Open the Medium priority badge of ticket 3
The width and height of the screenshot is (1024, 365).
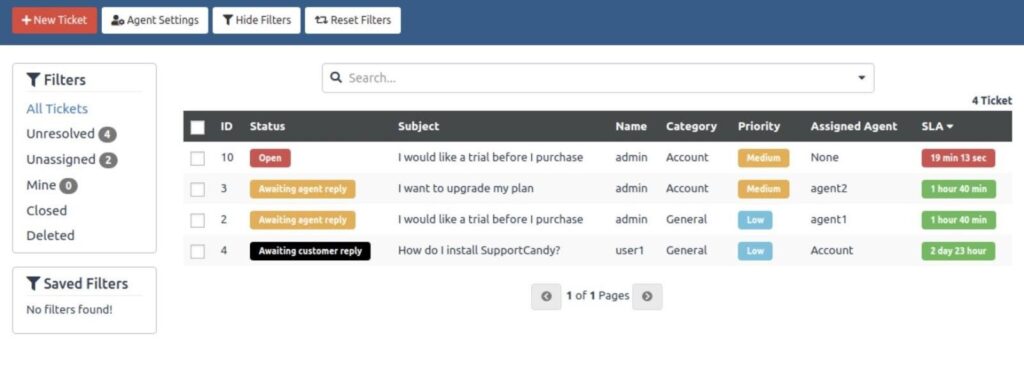763,189
